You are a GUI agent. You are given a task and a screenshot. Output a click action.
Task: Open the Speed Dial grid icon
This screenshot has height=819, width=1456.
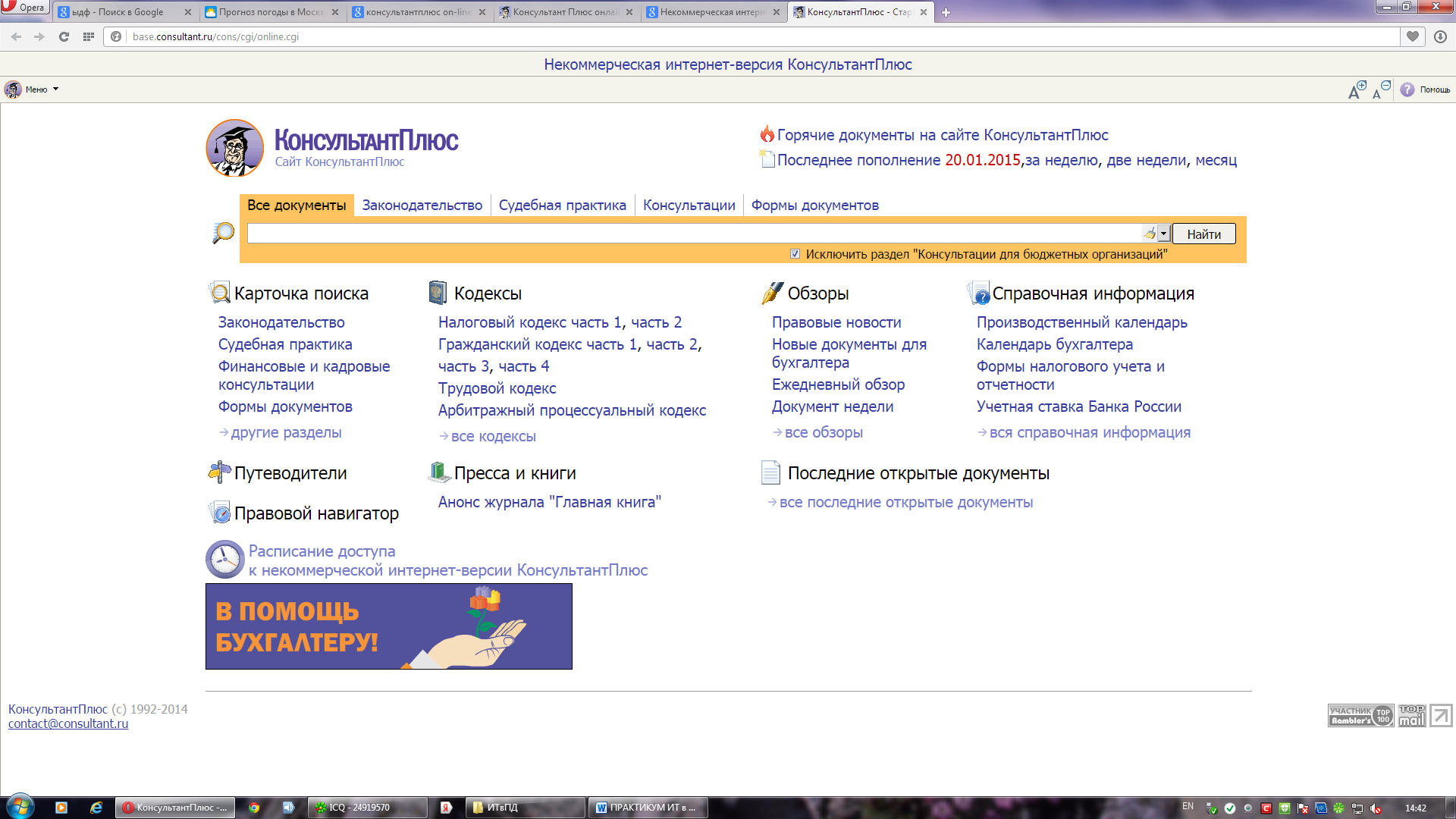[89, 36]
